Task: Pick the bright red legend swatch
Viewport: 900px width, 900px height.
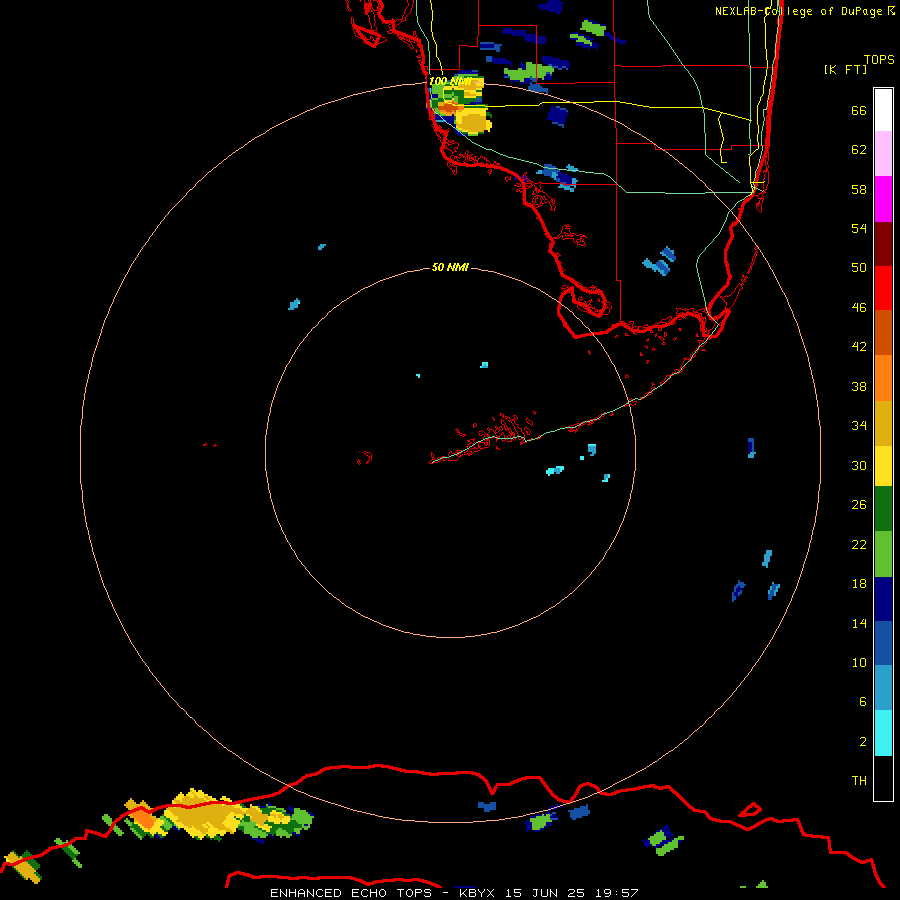Action: 883,288
